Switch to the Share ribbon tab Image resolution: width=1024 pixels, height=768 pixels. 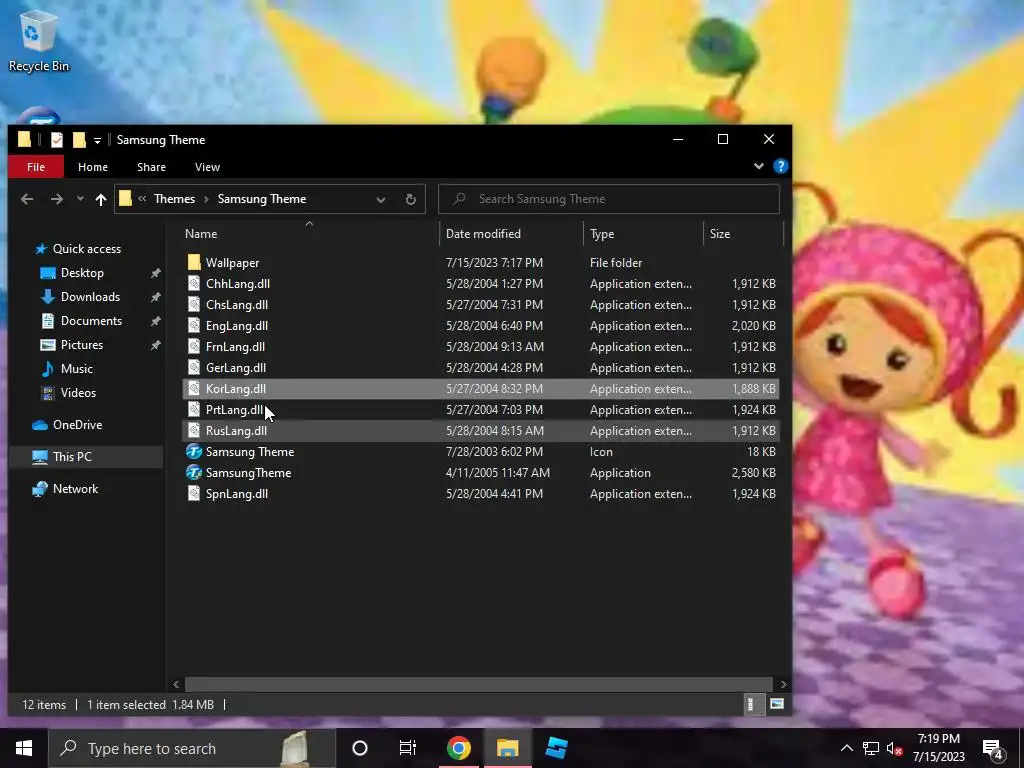[152, 167]
